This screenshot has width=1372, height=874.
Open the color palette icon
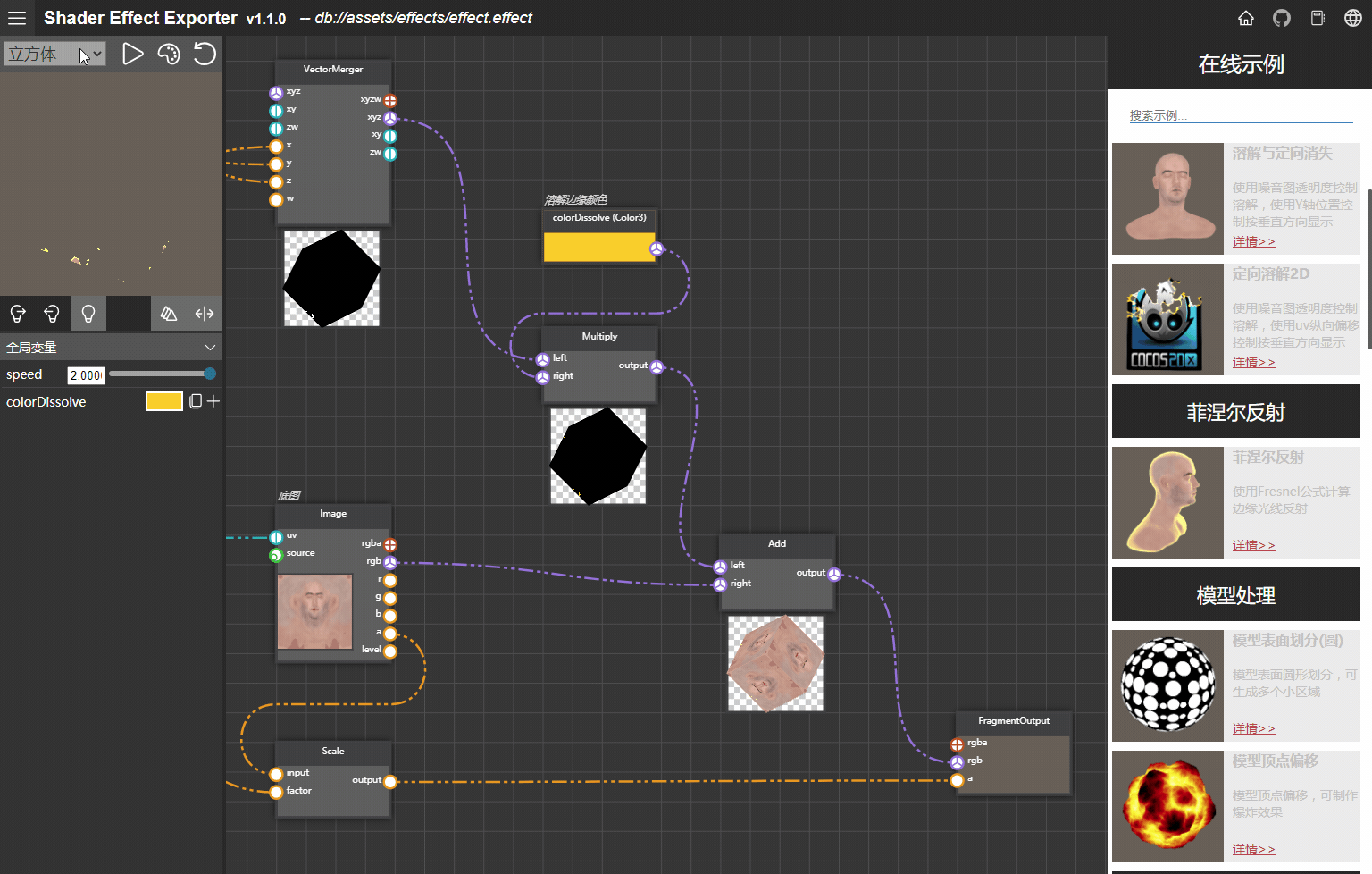168,55
